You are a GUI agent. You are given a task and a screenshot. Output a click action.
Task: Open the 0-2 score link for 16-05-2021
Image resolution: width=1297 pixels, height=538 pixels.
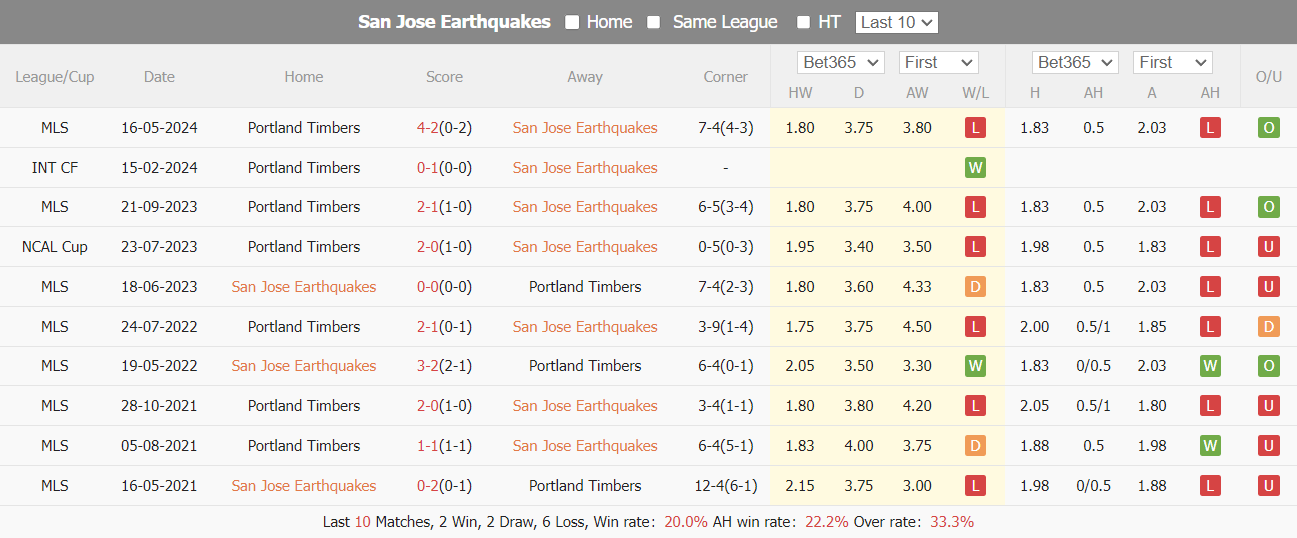point(429,486)
